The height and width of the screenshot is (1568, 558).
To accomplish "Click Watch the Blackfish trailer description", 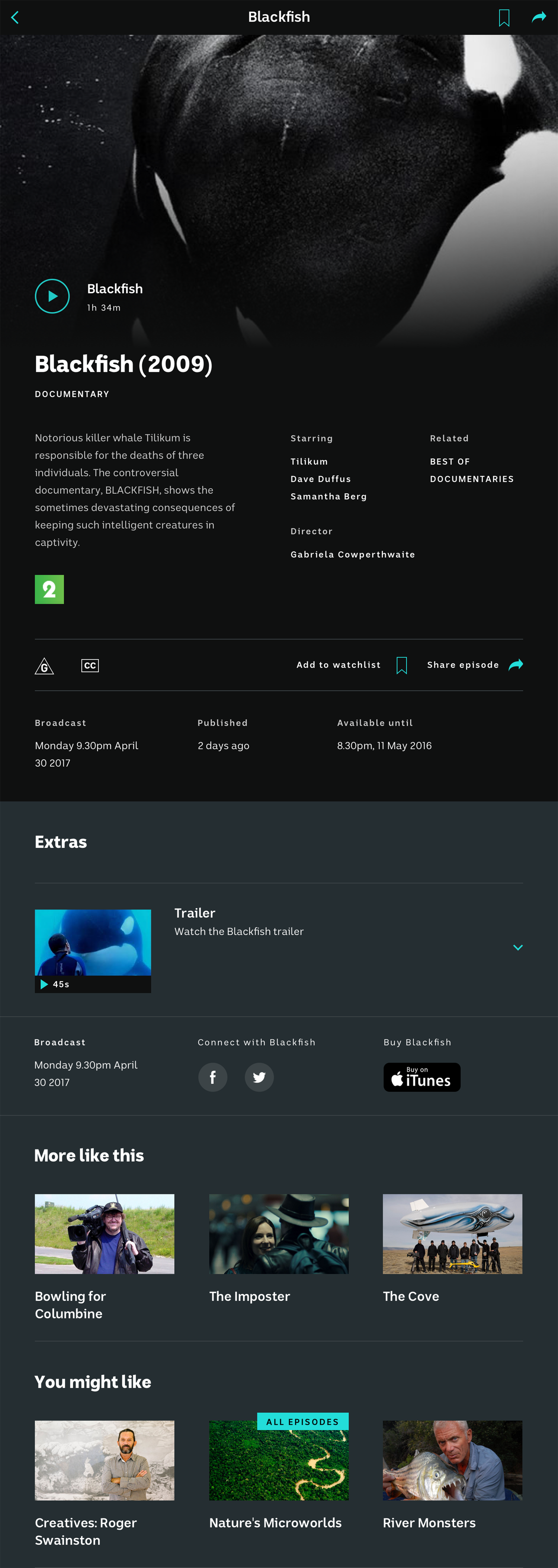I will (239, 931).
